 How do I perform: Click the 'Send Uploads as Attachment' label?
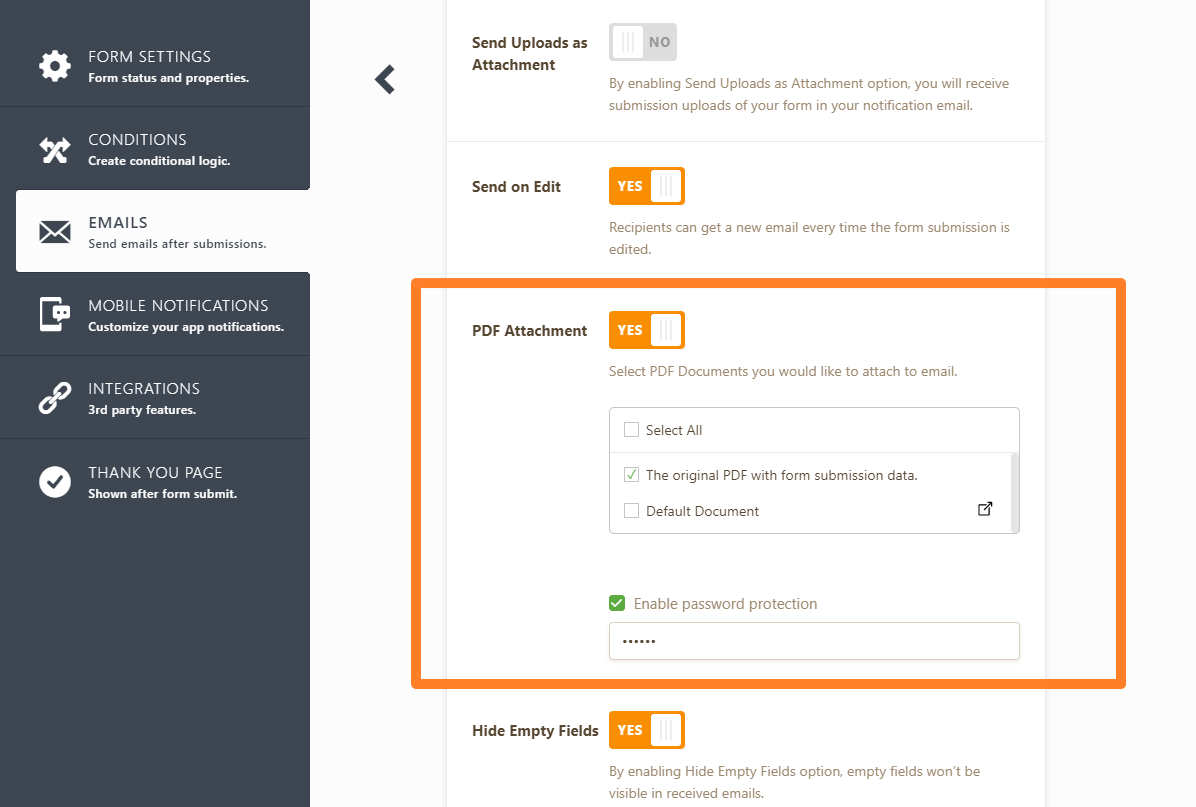(529, 53)
